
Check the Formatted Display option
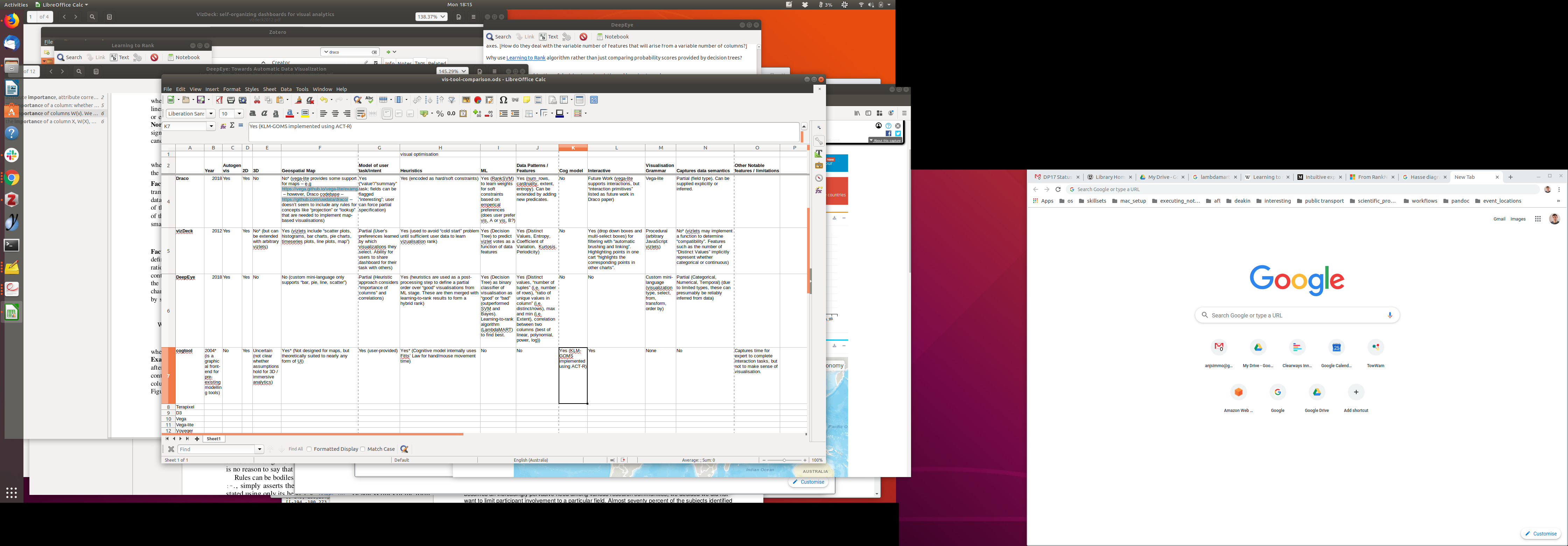click(309, 449)
